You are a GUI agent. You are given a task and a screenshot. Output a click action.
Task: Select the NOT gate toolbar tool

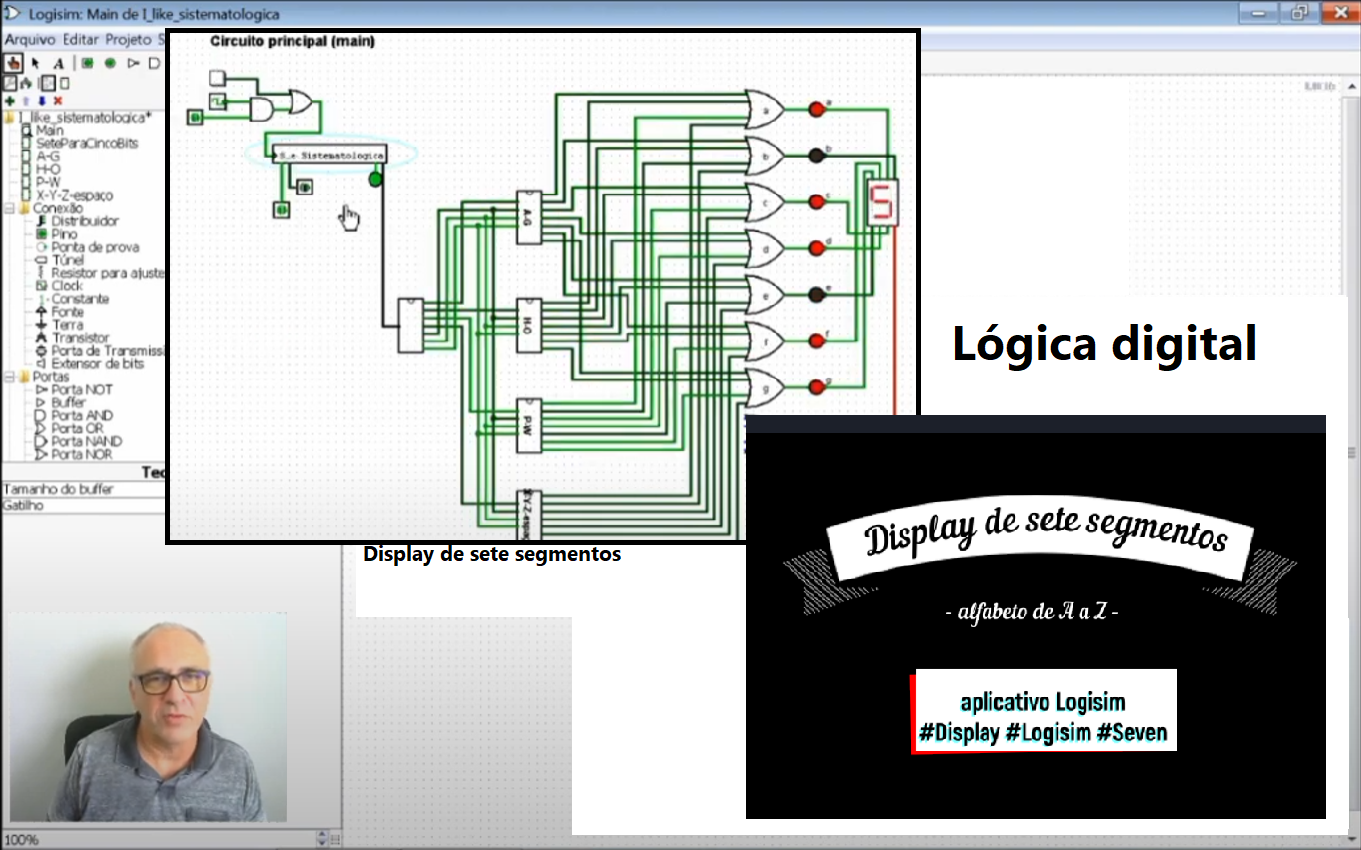click(133, 63)
